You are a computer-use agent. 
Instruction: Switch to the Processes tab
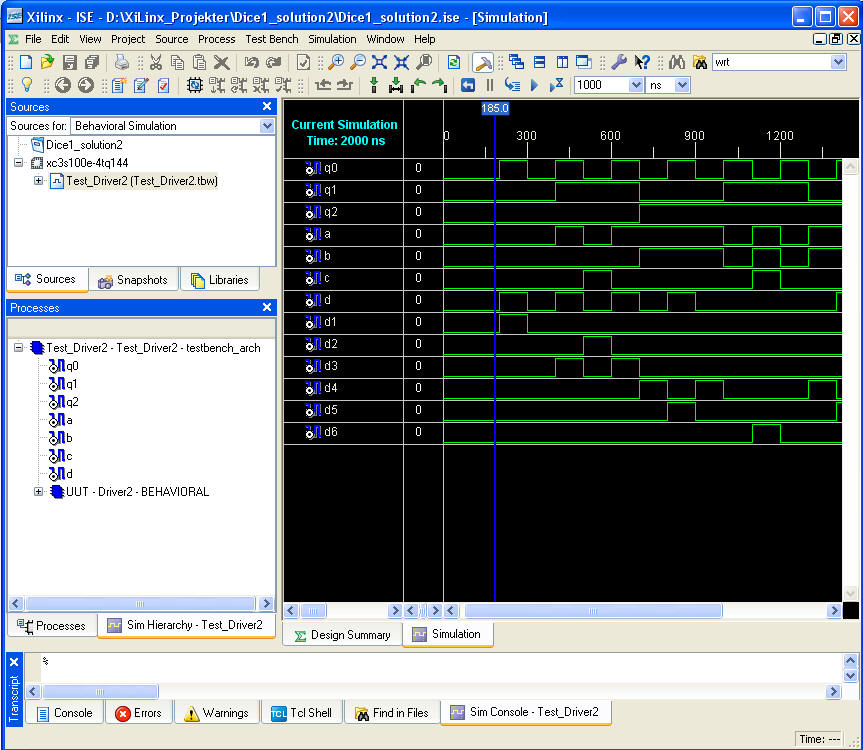click(x=52, y=626)
